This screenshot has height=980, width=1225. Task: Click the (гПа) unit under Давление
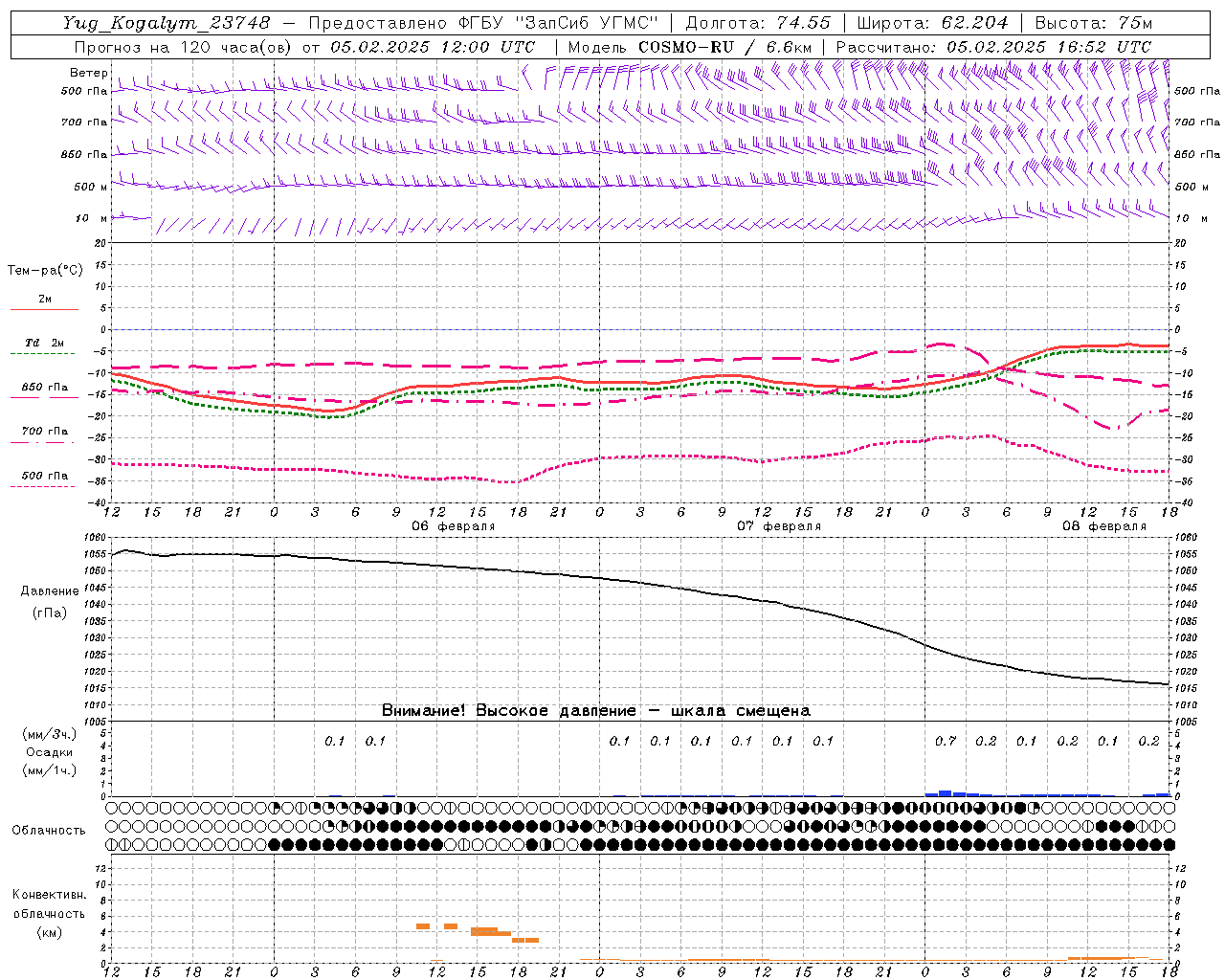pyautogui.click(x=50, y=613)
